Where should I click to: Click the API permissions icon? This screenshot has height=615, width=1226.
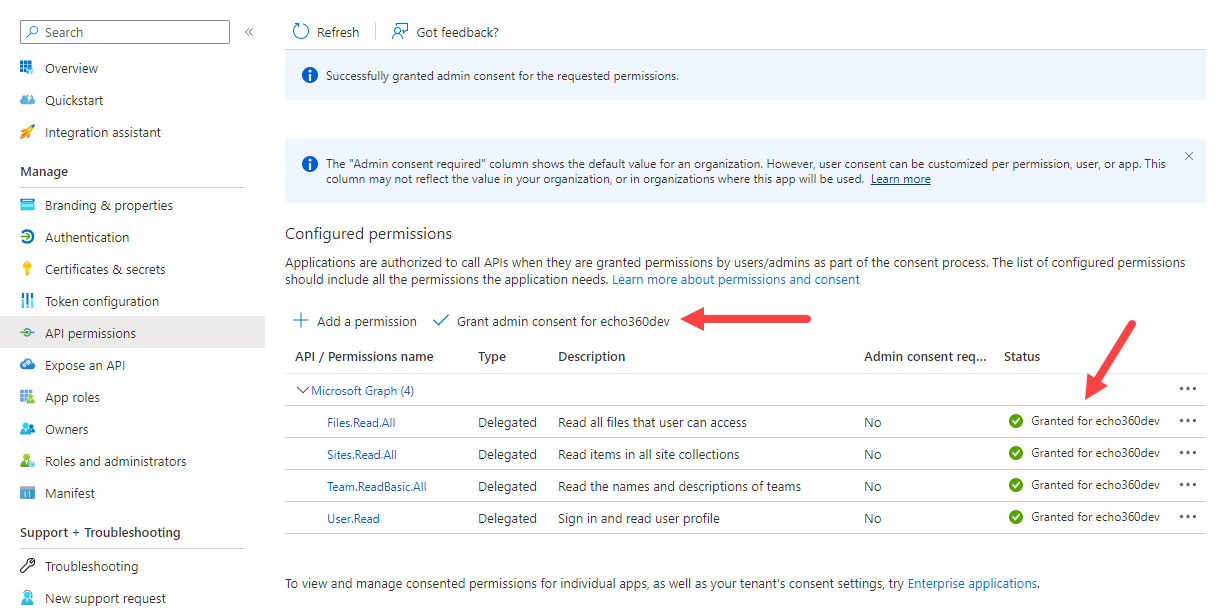pos(27,333)
